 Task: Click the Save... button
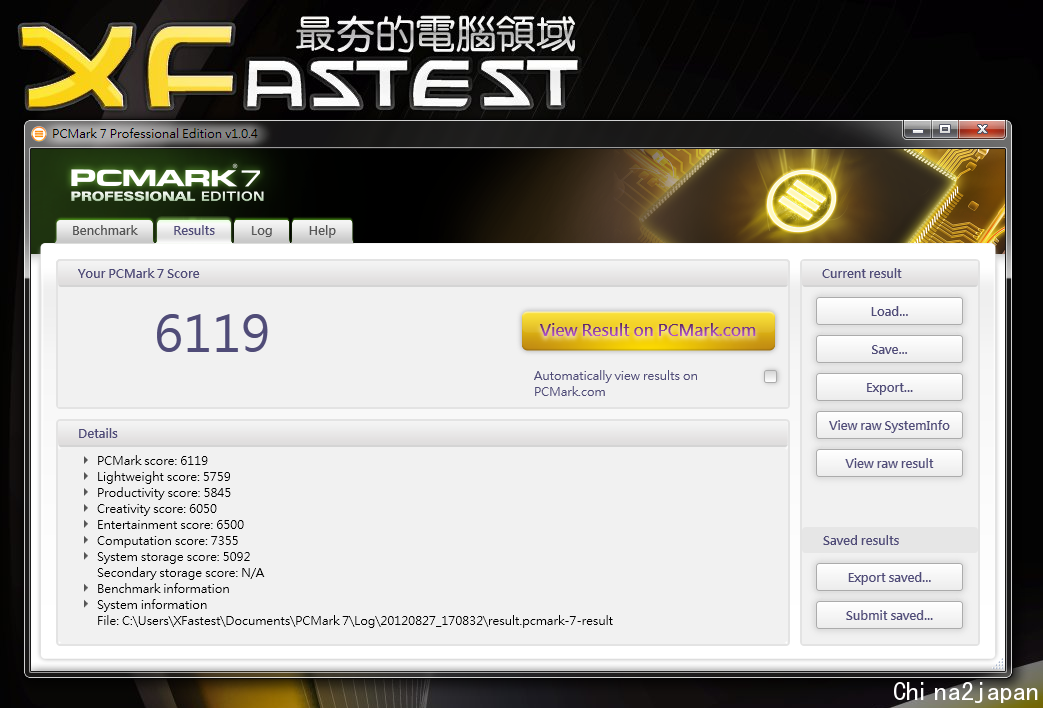tap(889, 349)
